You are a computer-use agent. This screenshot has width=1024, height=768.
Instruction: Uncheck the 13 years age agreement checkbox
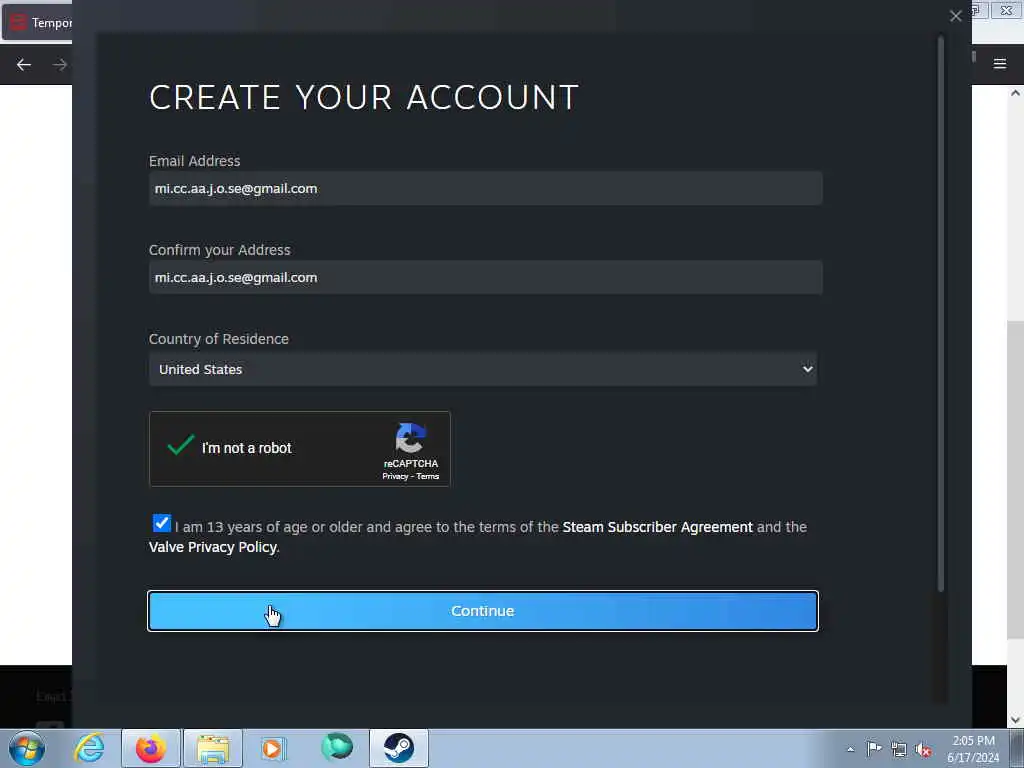(161, 523)
